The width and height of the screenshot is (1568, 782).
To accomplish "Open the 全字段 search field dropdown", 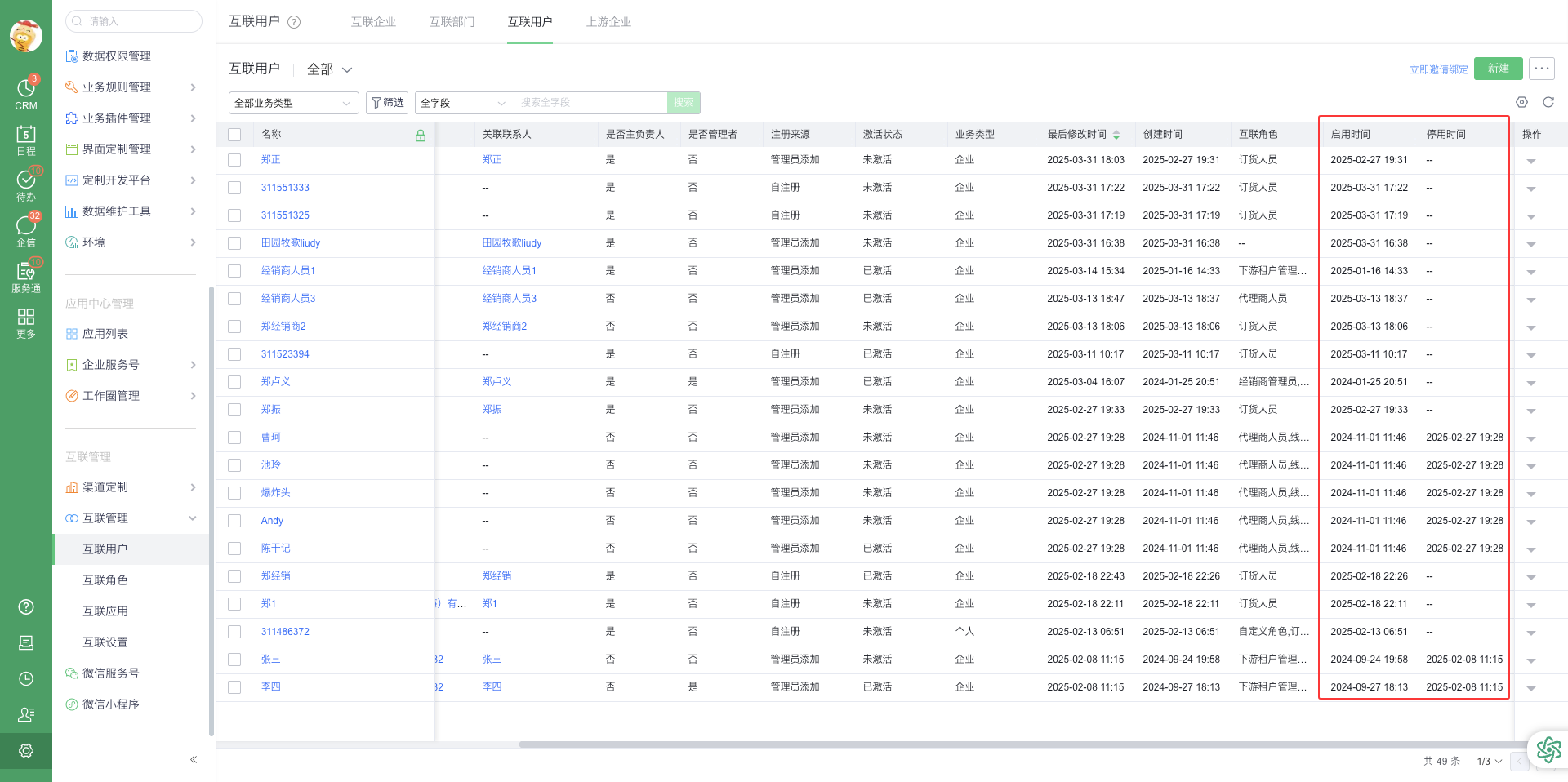I will click(x=464, y=103).
